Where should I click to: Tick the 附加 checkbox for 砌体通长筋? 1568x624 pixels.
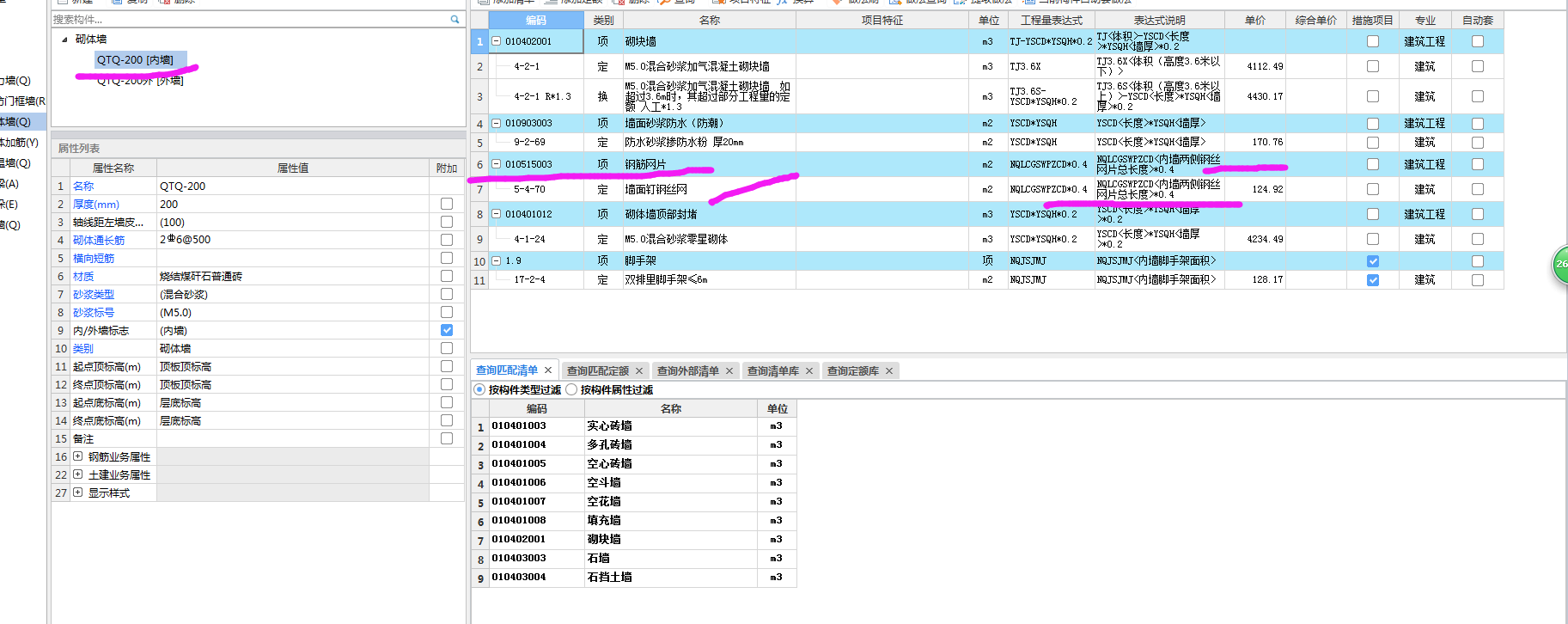click(447, 240)
